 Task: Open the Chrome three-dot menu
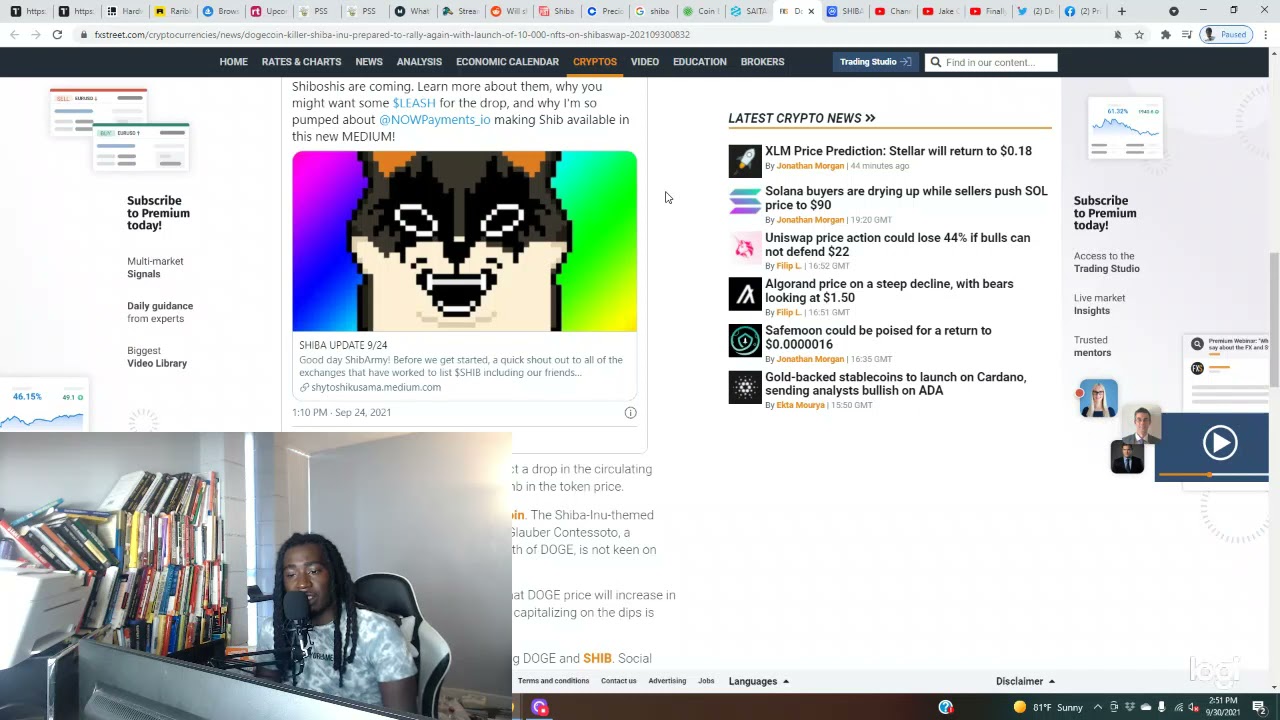(1265, 34)
